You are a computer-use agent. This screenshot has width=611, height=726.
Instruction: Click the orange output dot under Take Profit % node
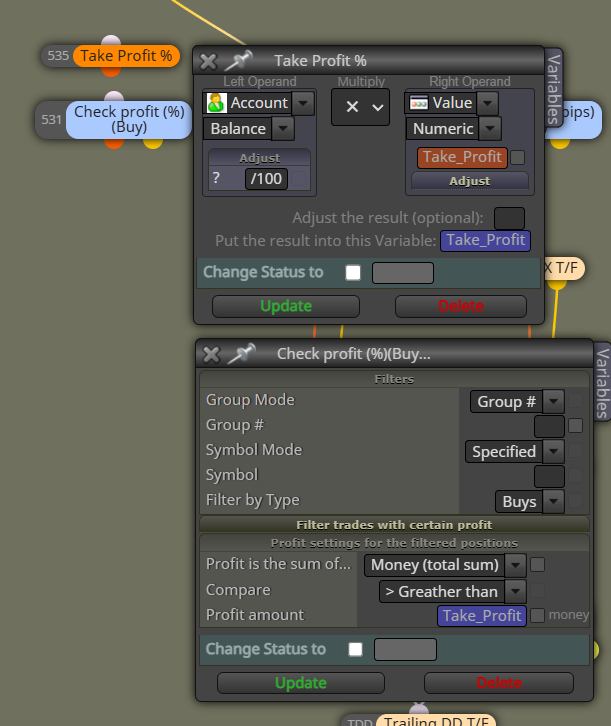(x=111, y=71)
